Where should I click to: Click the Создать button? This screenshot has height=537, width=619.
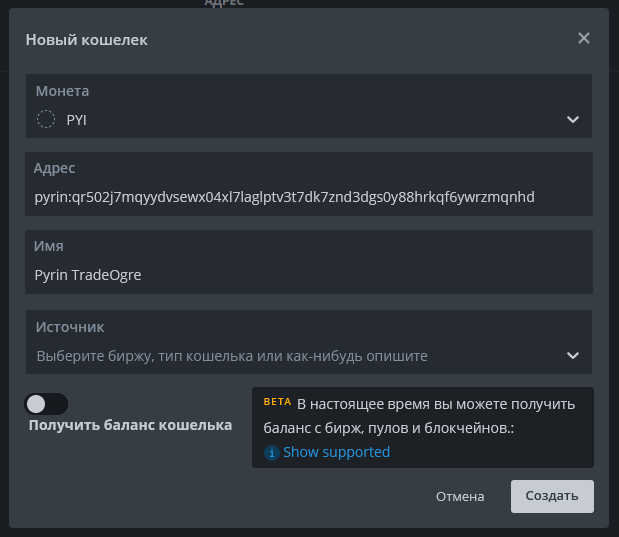click(552, 496)
